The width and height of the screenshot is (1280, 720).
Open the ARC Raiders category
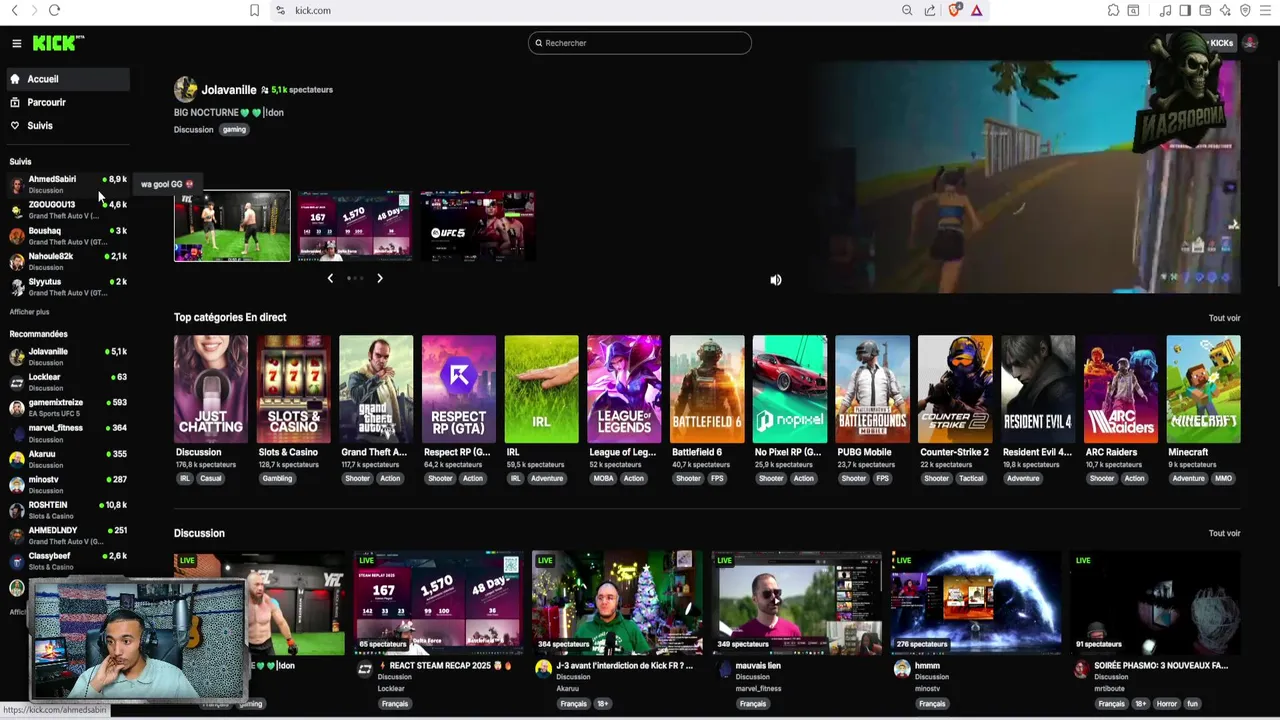[x=1121, y=389]
